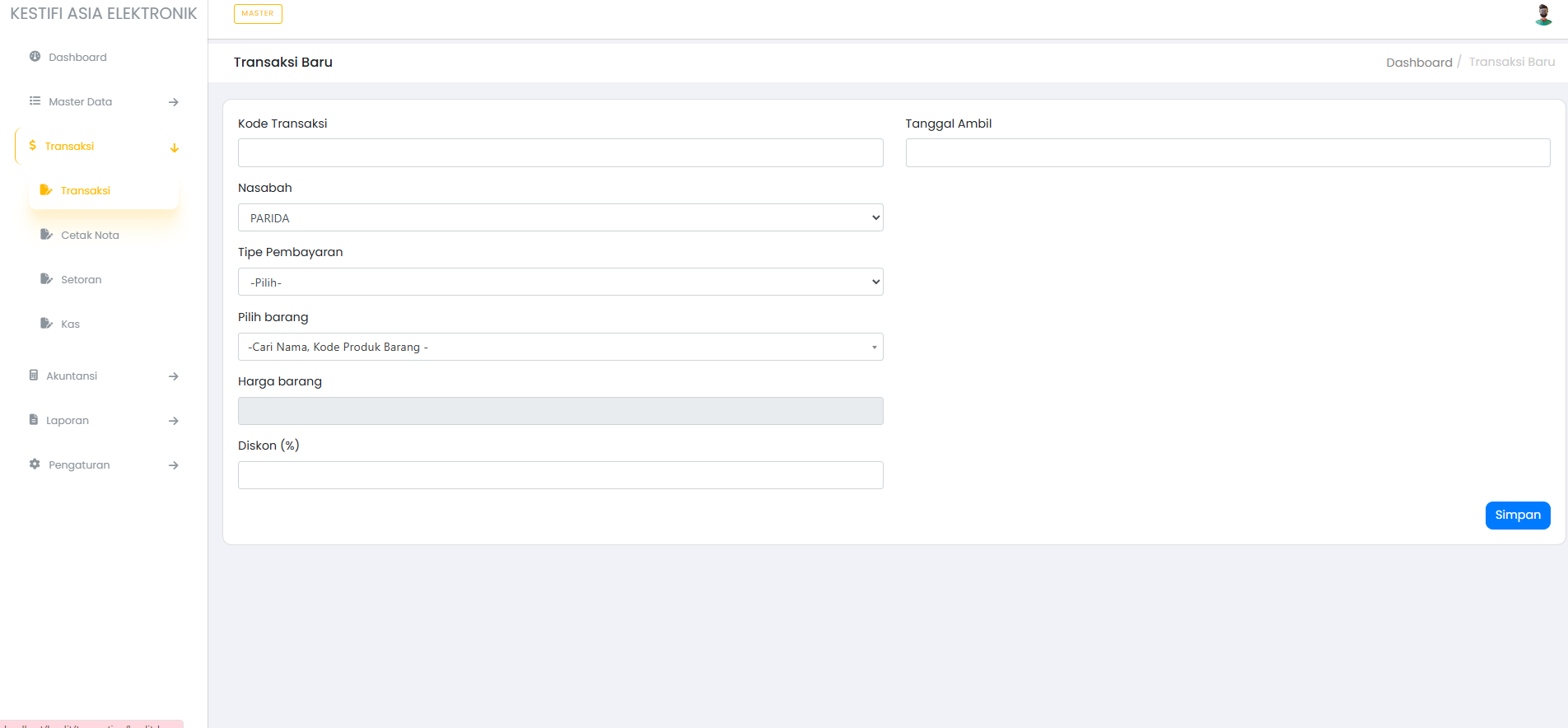1568x728 pixels.
Task: Click the Master Data list icon
Action: (35, 101)
